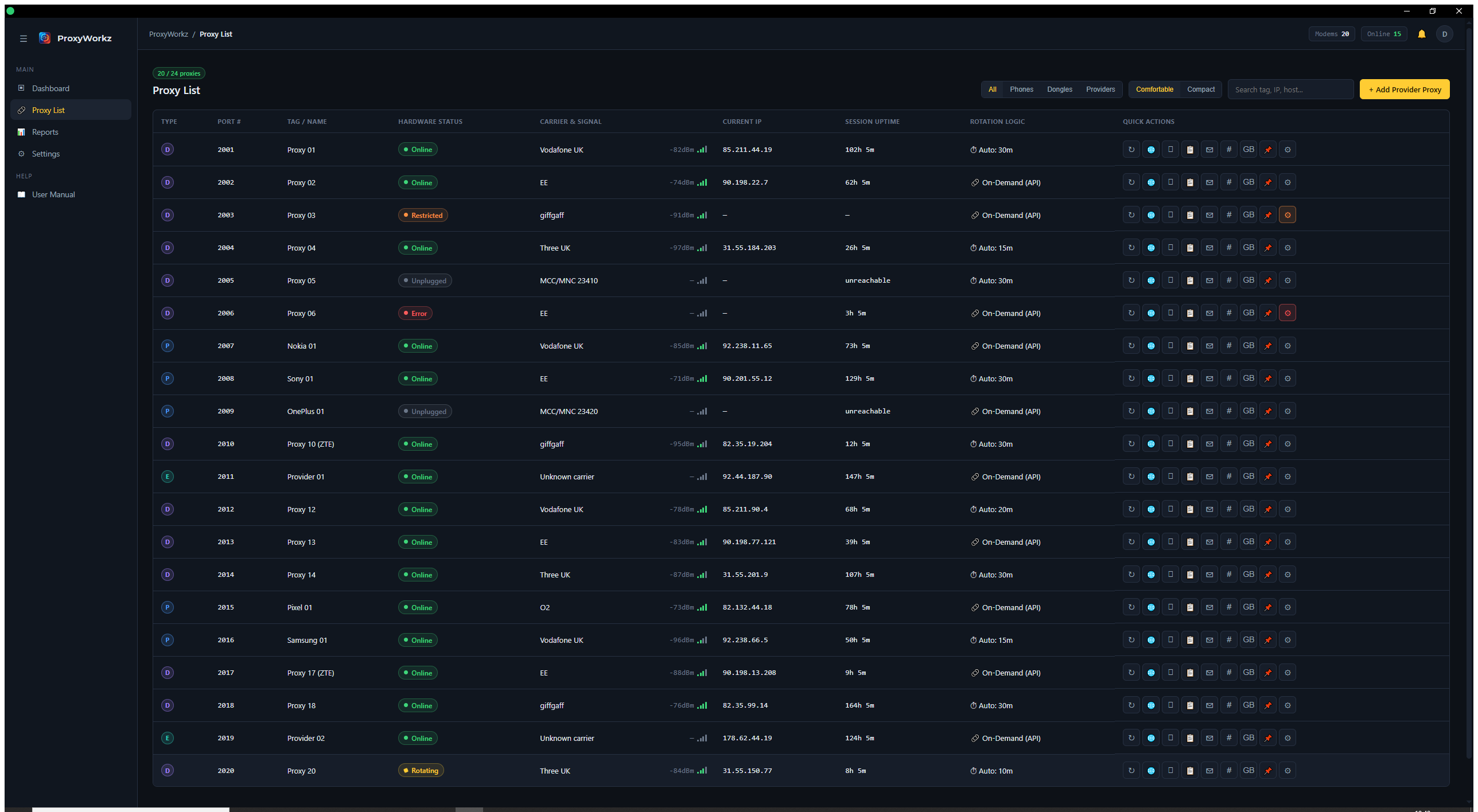Open the orange gear icon for Proxy 03
Image resolution: width=1478 pixels, height=812 pixels.
click(x=1287, y=215)
